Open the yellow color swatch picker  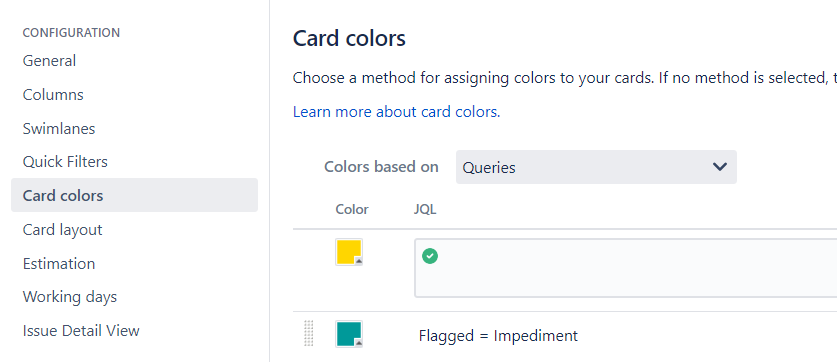coord(349,252)
